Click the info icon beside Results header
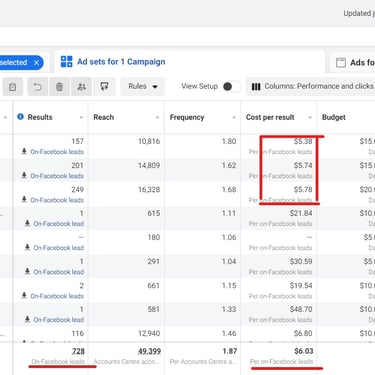Image resolution: width=375 pixels, height=375 pixels. click(20, 117)
